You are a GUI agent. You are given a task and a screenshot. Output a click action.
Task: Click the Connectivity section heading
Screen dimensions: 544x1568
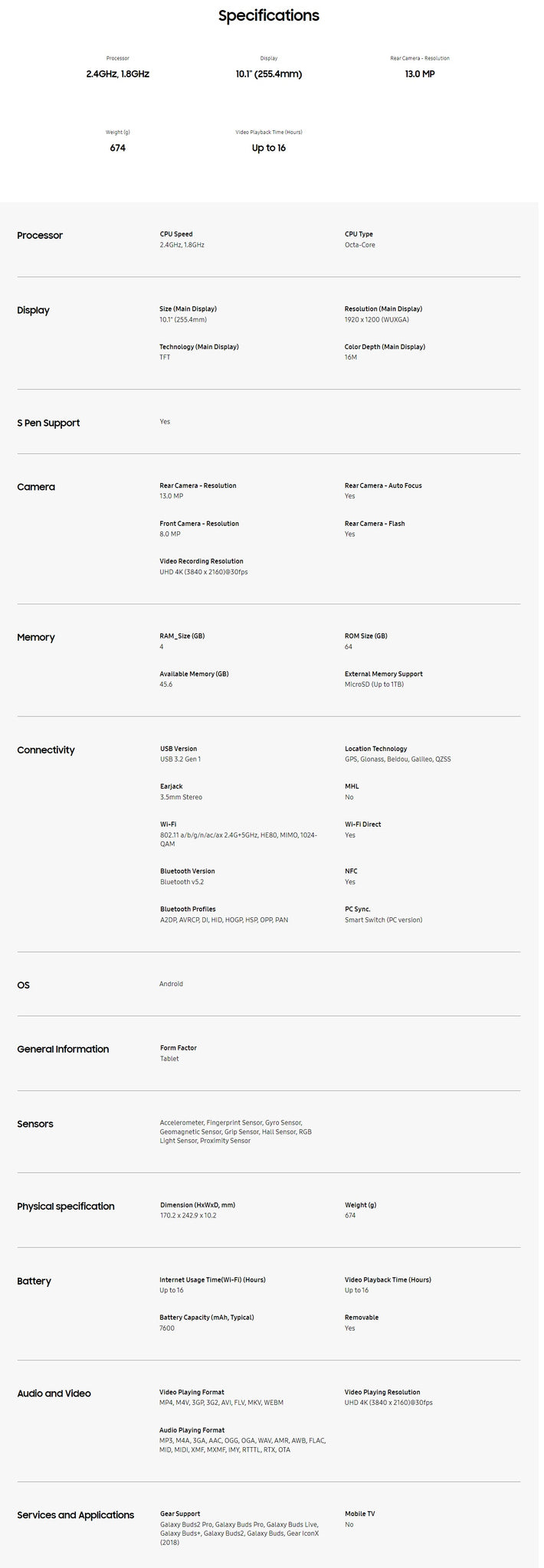[x=46, y=750]
